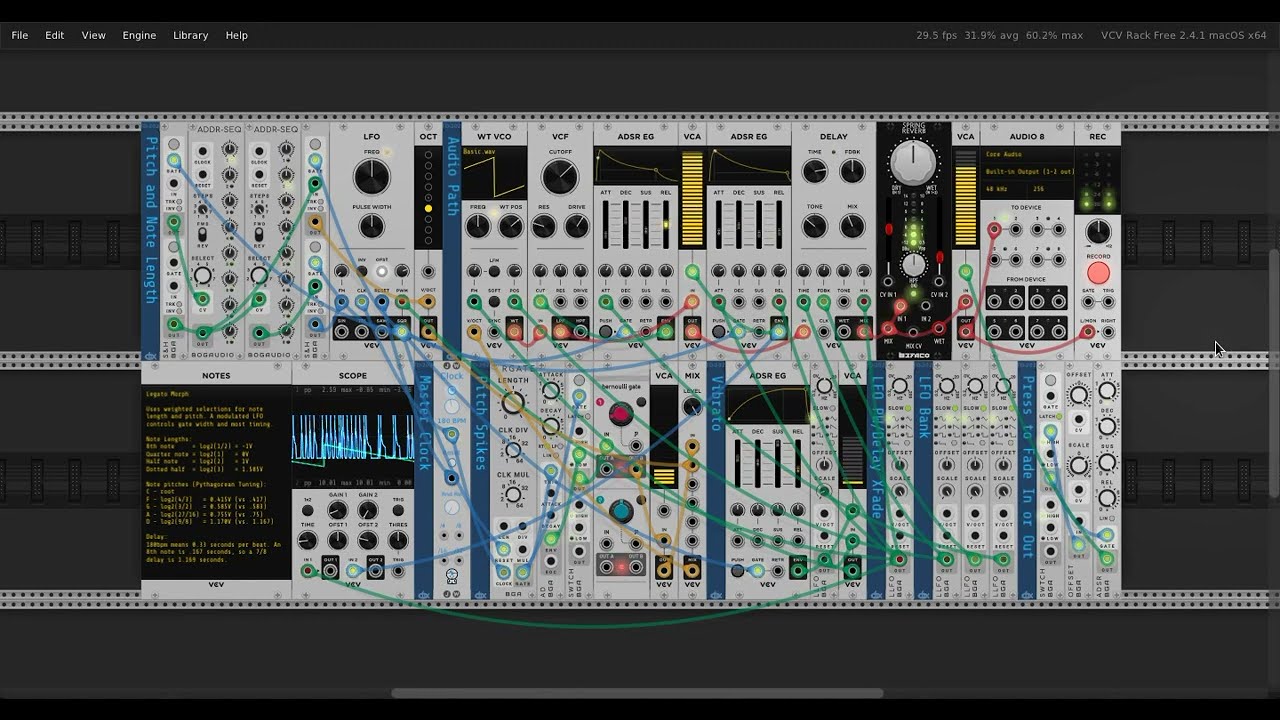Open the File menu
The width and height of the screenshot is (1280, 720).
[20, 35]
